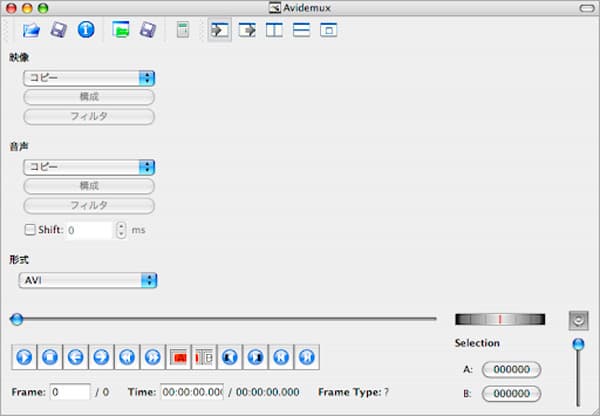Go to previous frame arrow
600x416 pixels.
[76, 357]
